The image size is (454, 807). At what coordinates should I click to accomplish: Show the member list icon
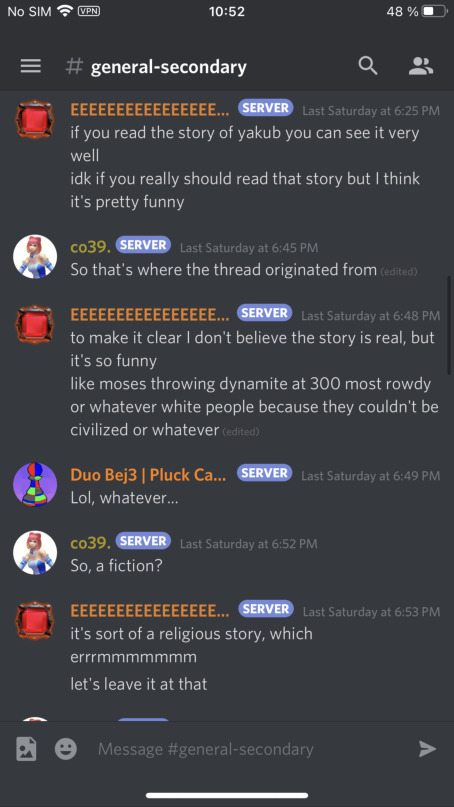[421, 66]
